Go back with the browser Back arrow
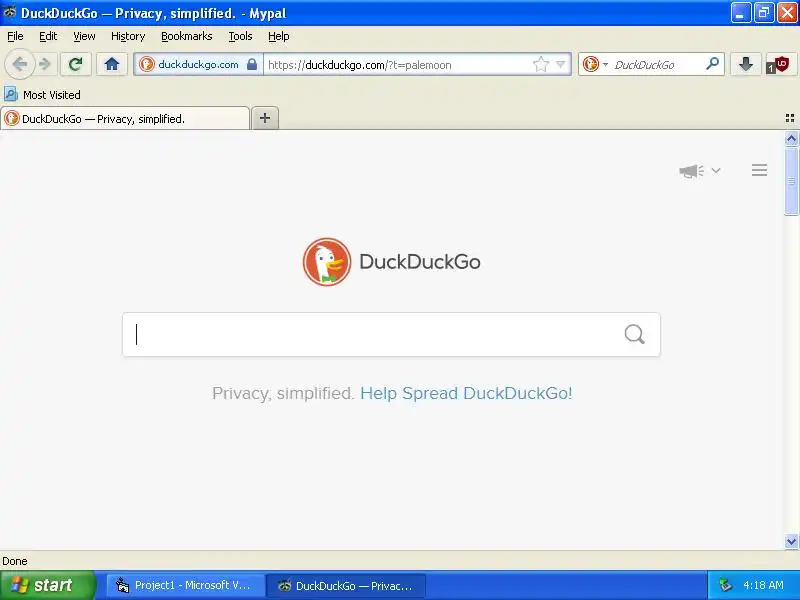 19,64
